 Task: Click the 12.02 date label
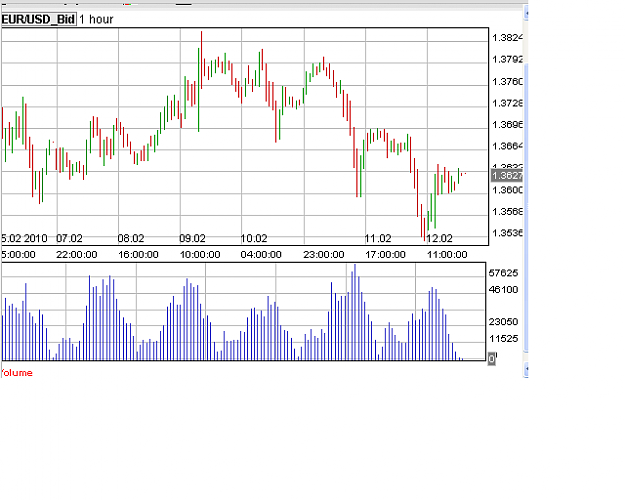click(x=439, y=238)
